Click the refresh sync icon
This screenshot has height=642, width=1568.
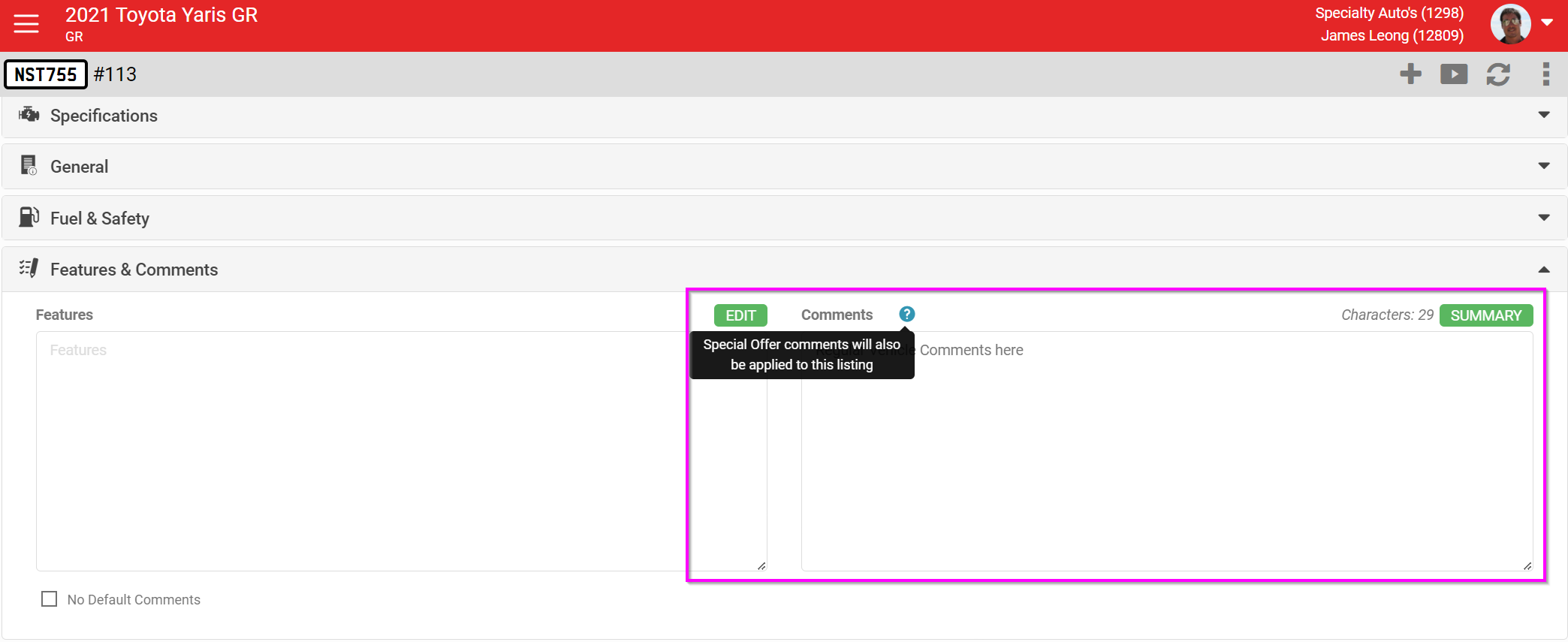(x=1498, y=74)
